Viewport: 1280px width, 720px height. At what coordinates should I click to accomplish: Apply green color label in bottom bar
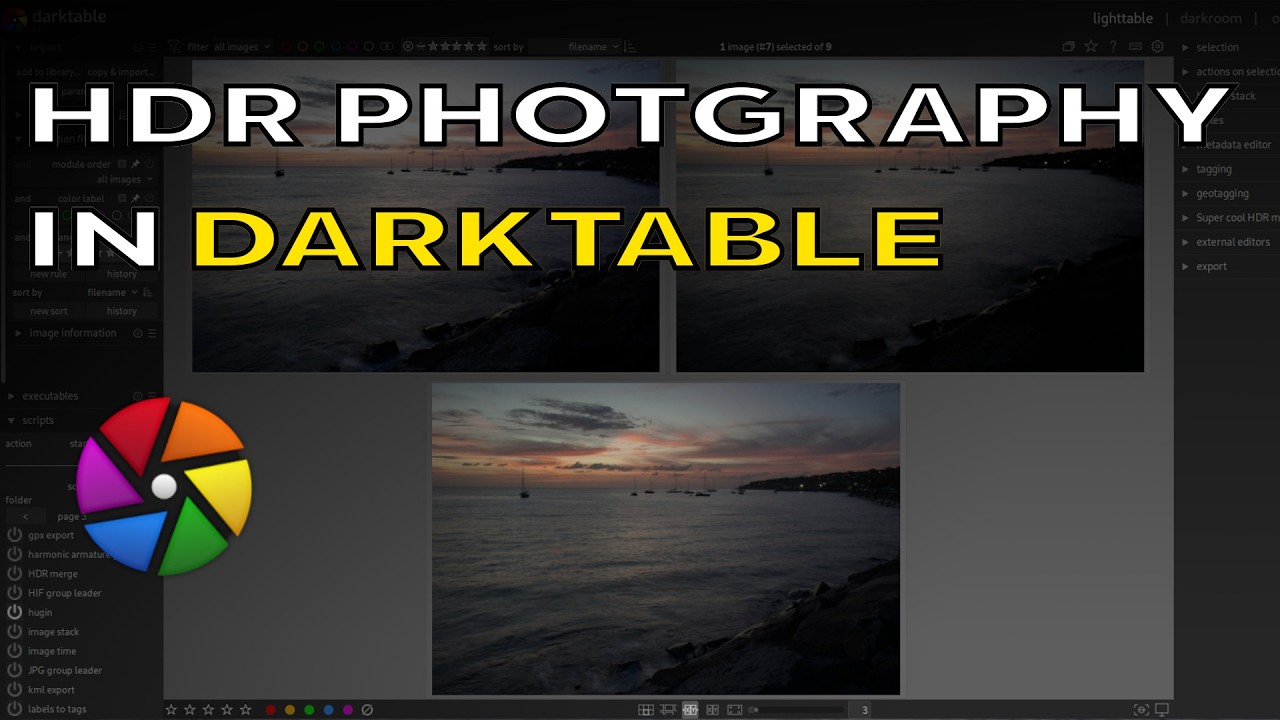309,710
